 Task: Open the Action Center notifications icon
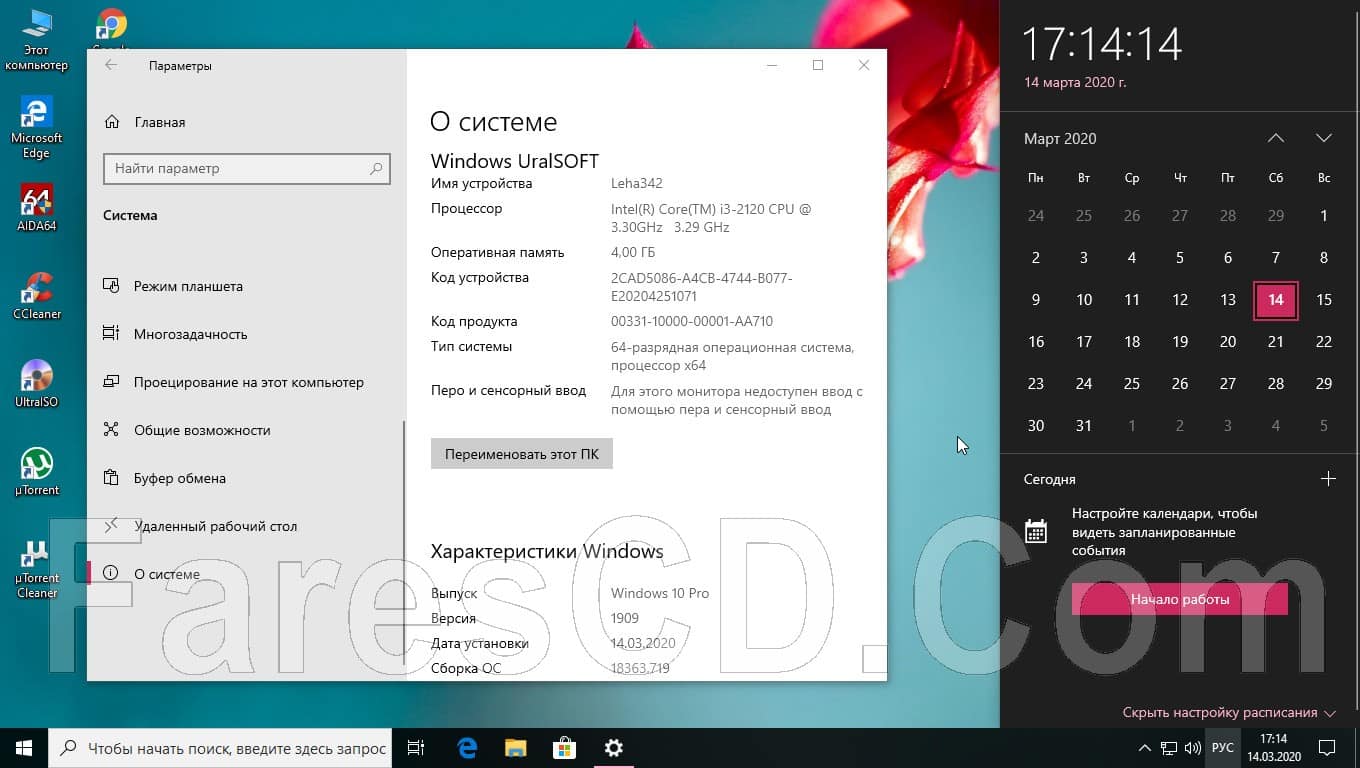(1327, 748)
